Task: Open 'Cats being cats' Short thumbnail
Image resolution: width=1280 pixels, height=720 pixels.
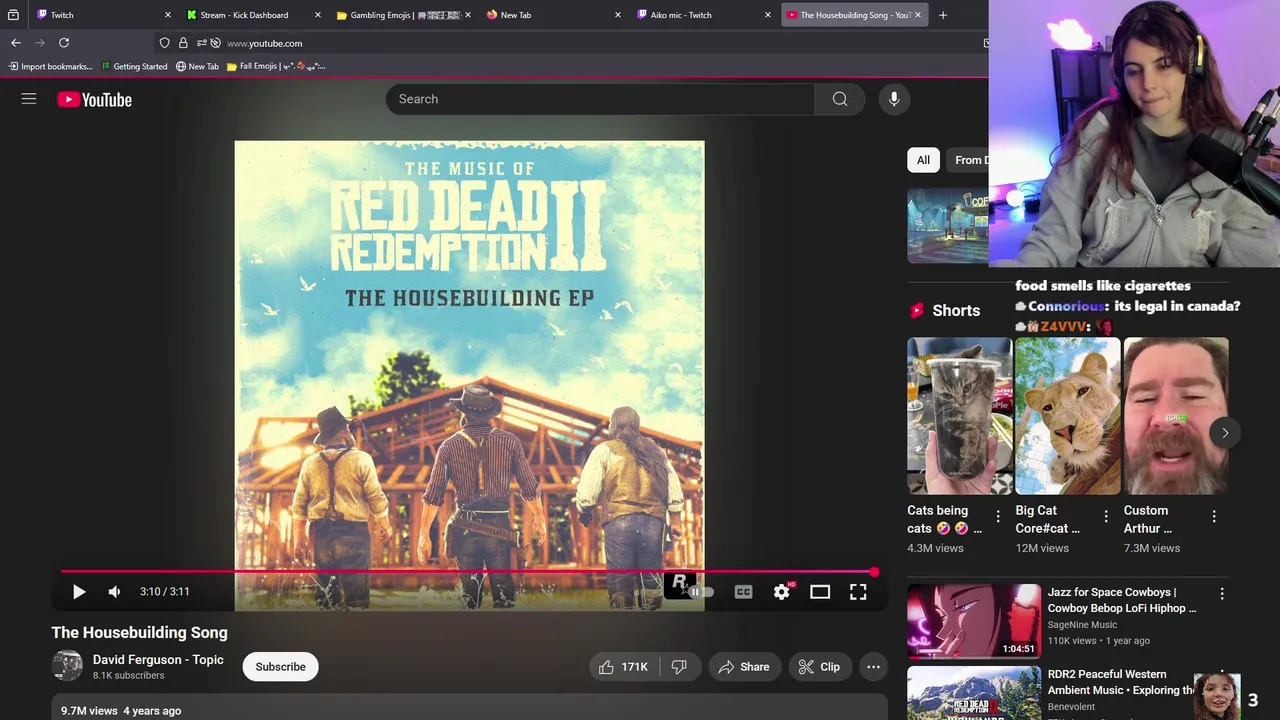Action: pos(959,416)
